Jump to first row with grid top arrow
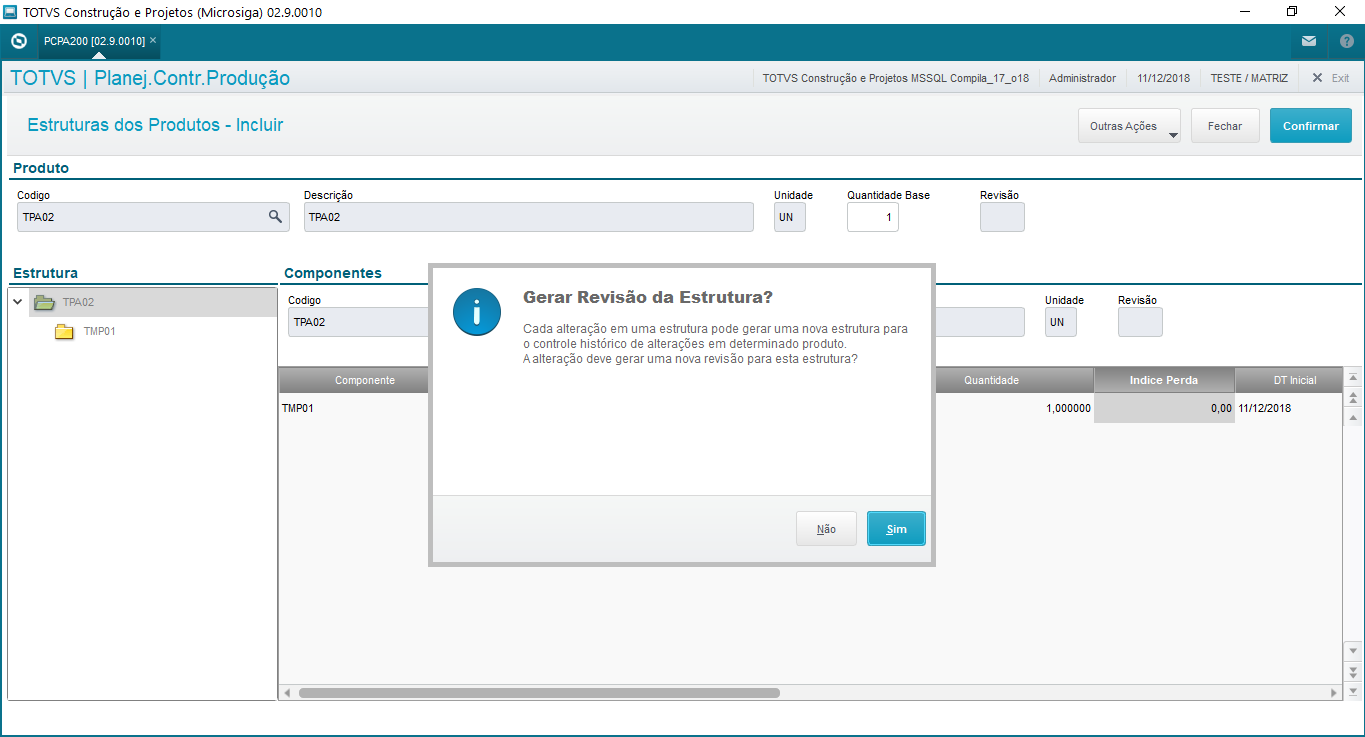This screenshot has width=1365, height=737. (x=1354, y=377)
